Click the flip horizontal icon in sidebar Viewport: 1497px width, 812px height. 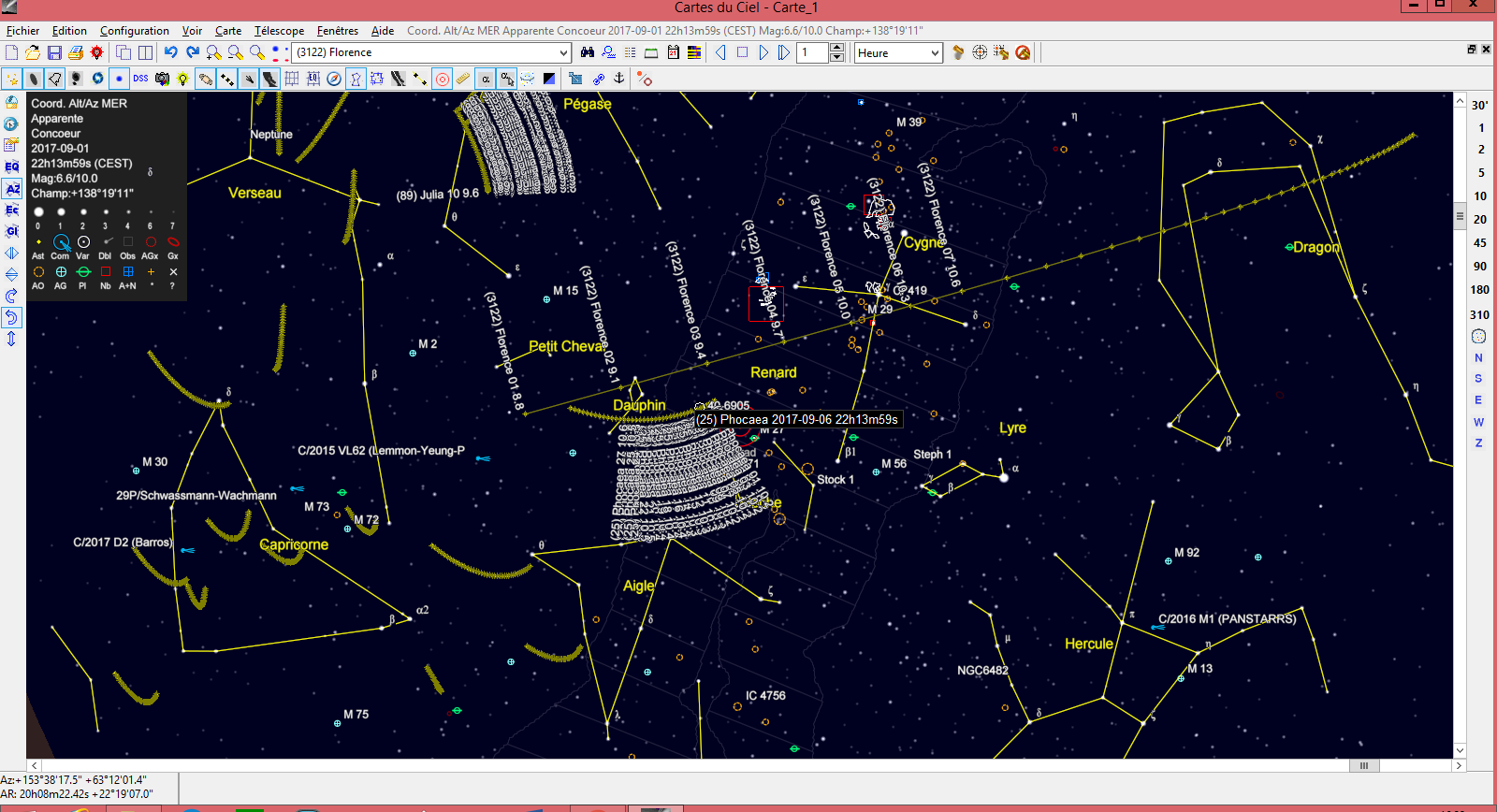click(11, 254)
